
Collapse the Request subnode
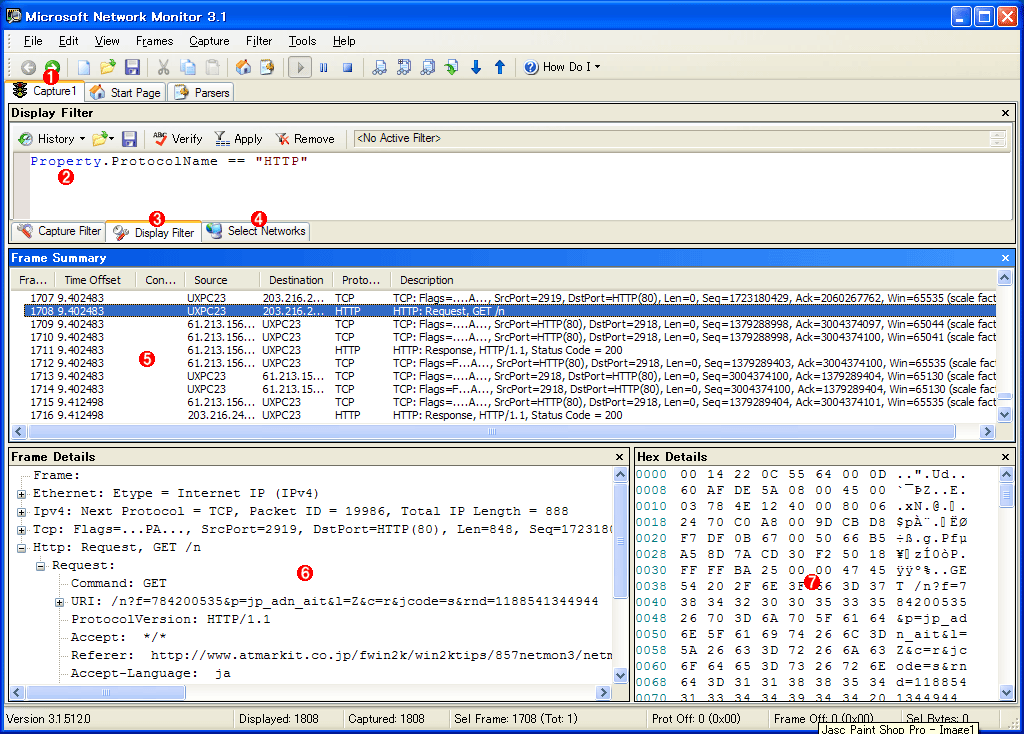40,566
